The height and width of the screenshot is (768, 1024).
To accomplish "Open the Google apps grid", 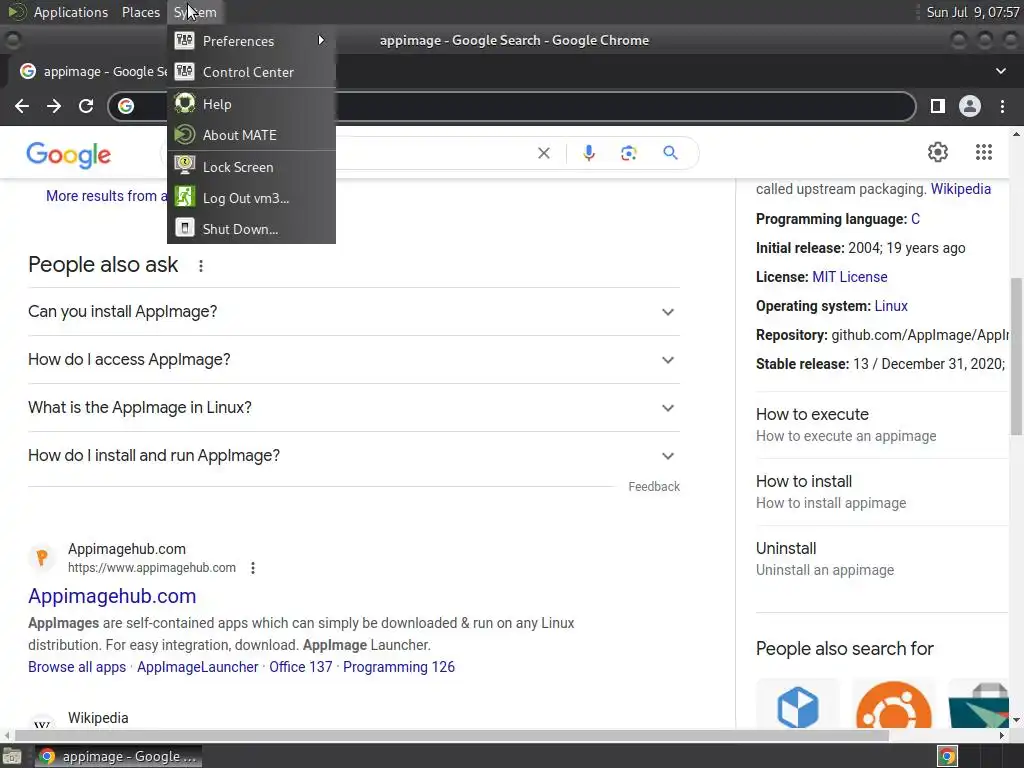I will pyautogui.click(x=984, y=152).
